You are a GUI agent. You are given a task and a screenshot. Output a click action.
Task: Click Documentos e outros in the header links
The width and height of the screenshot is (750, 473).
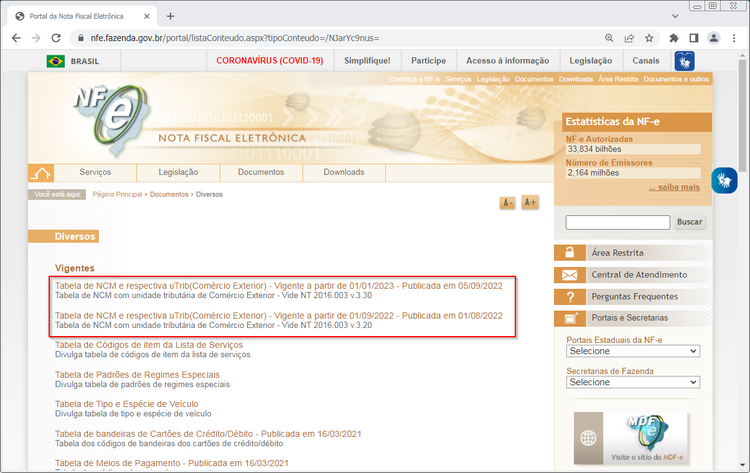pos(676,79)
